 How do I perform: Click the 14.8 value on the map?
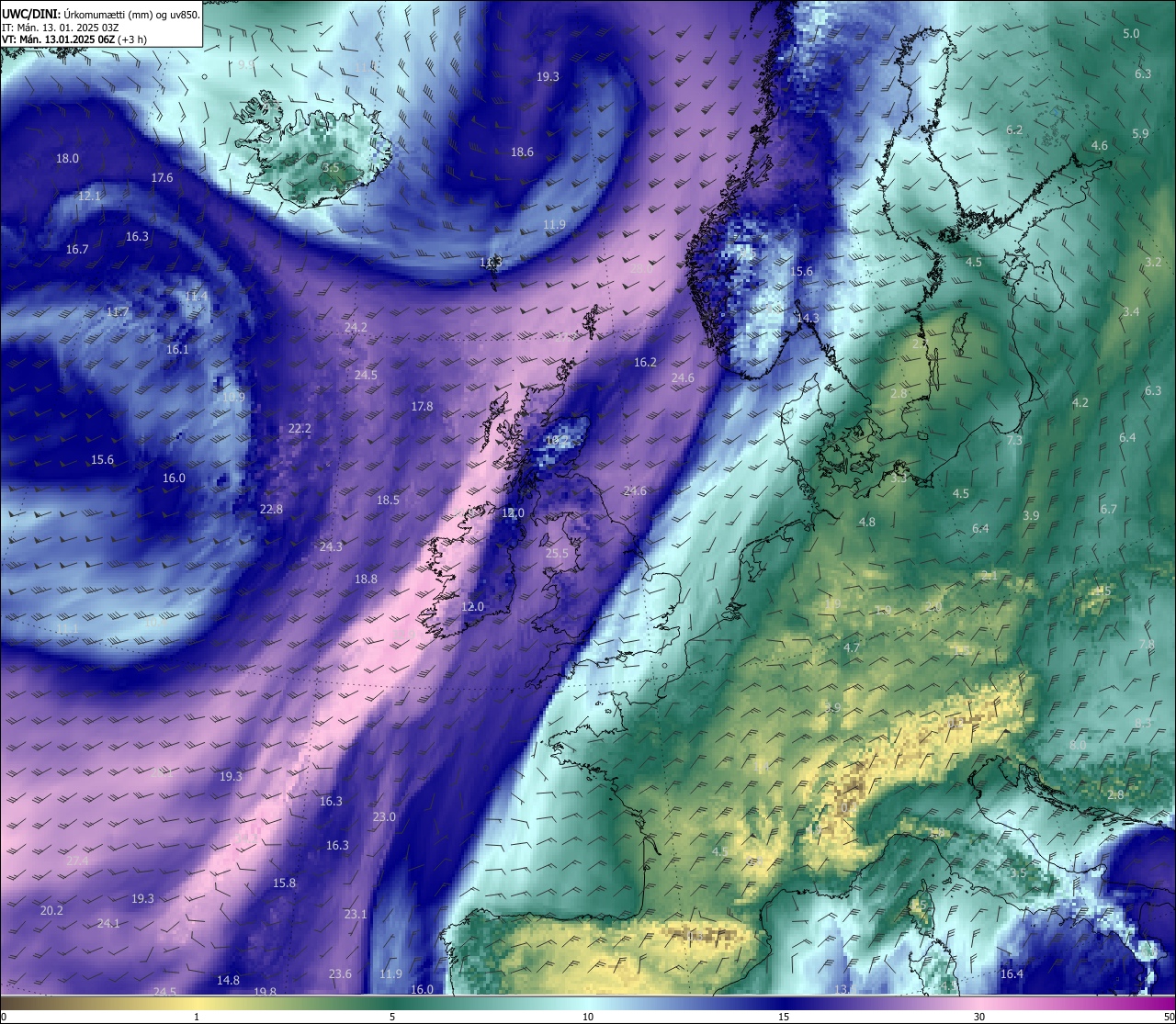[x=228, y=981]
